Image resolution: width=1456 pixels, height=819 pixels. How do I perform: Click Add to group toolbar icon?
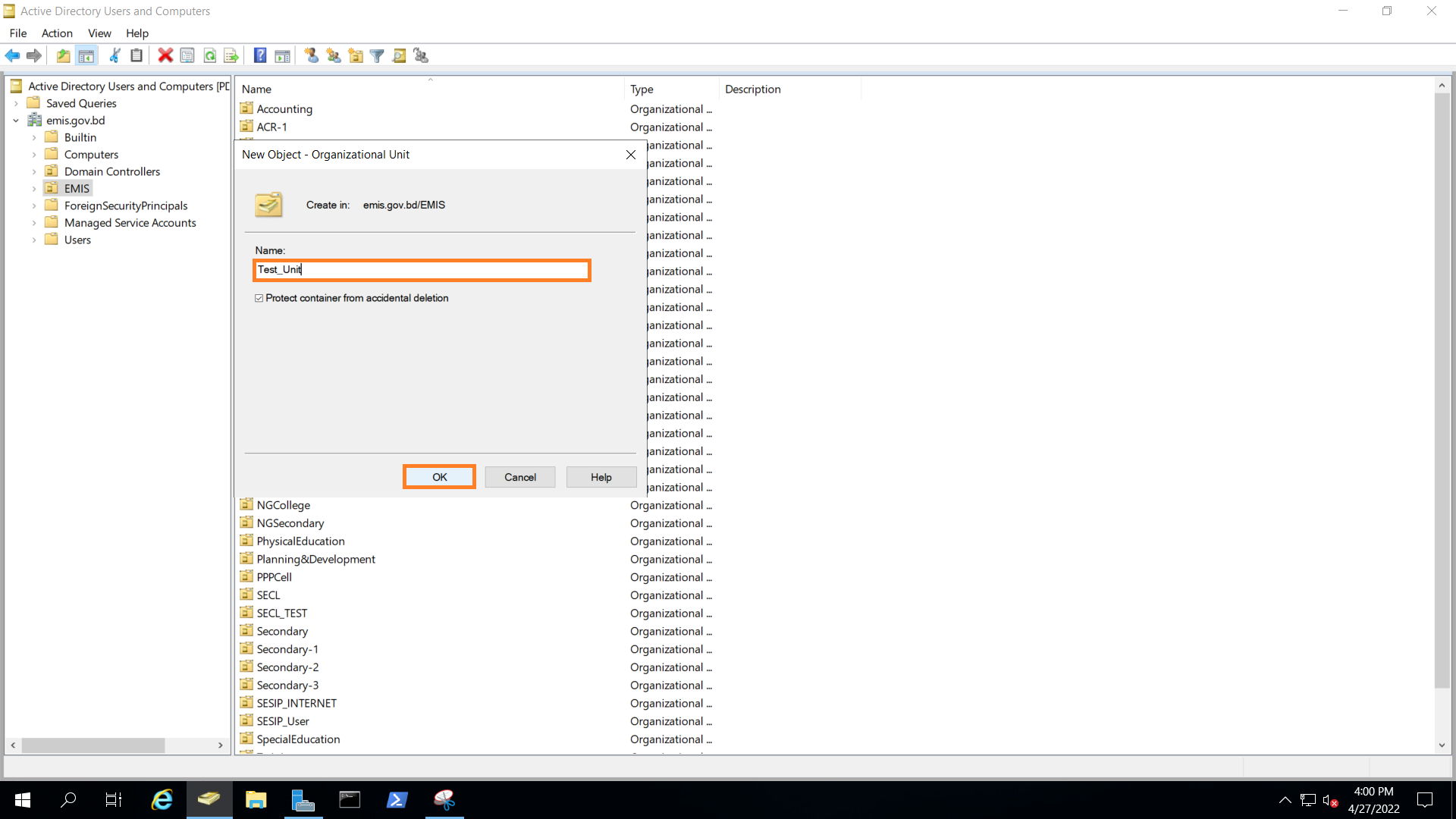click(x=422, y=55)
